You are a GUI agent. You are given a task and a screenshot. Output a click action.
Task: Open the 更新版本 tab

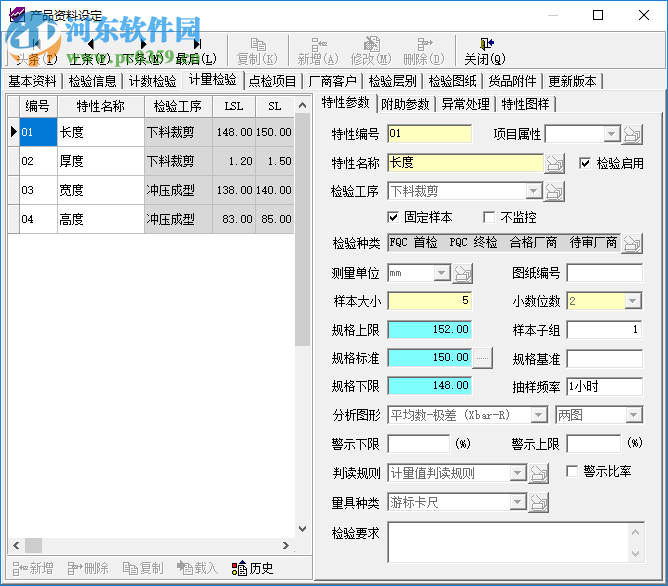coord(573,81)
